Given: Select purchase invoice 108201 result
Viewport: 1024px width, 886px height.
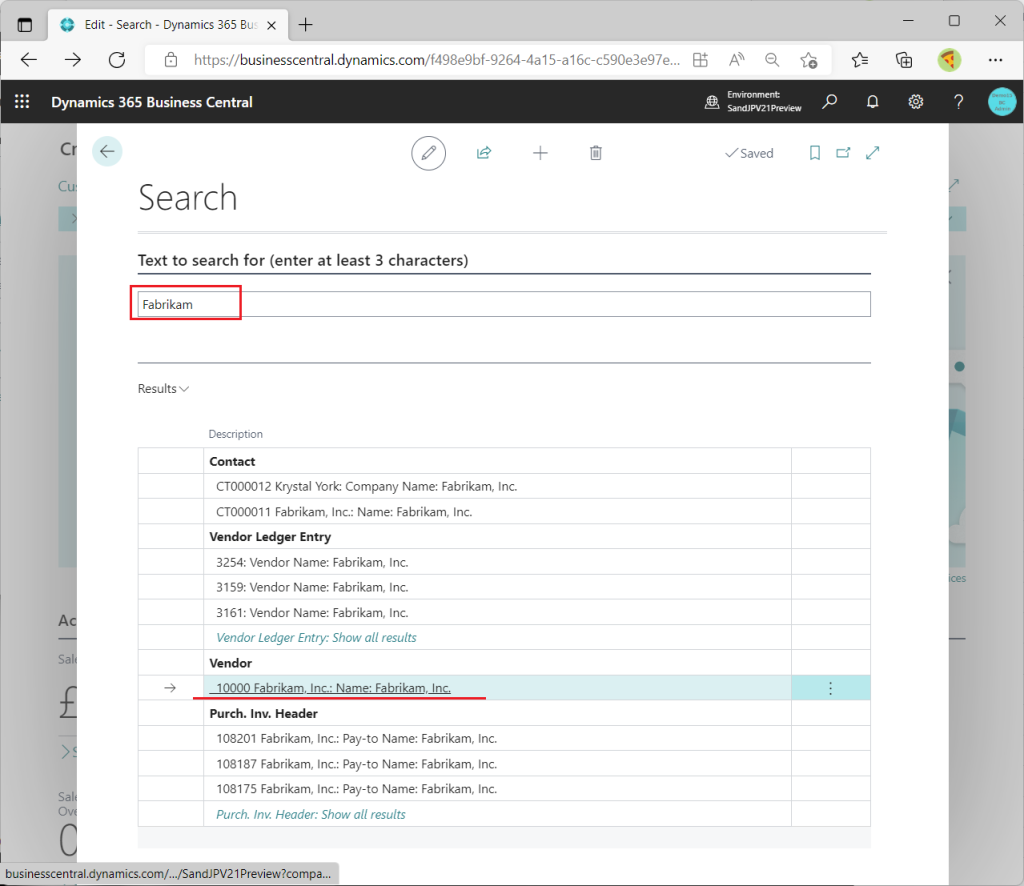Looking at the screenshot, I should point(357,738).
